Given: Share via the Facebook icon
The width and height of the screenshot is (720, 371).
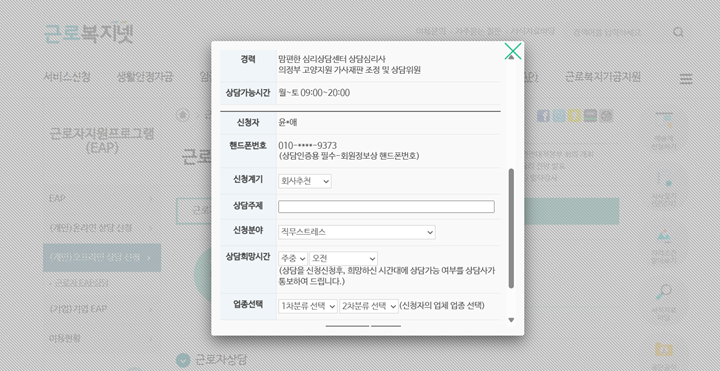Looking at the screenshot, I should point(544,116).
